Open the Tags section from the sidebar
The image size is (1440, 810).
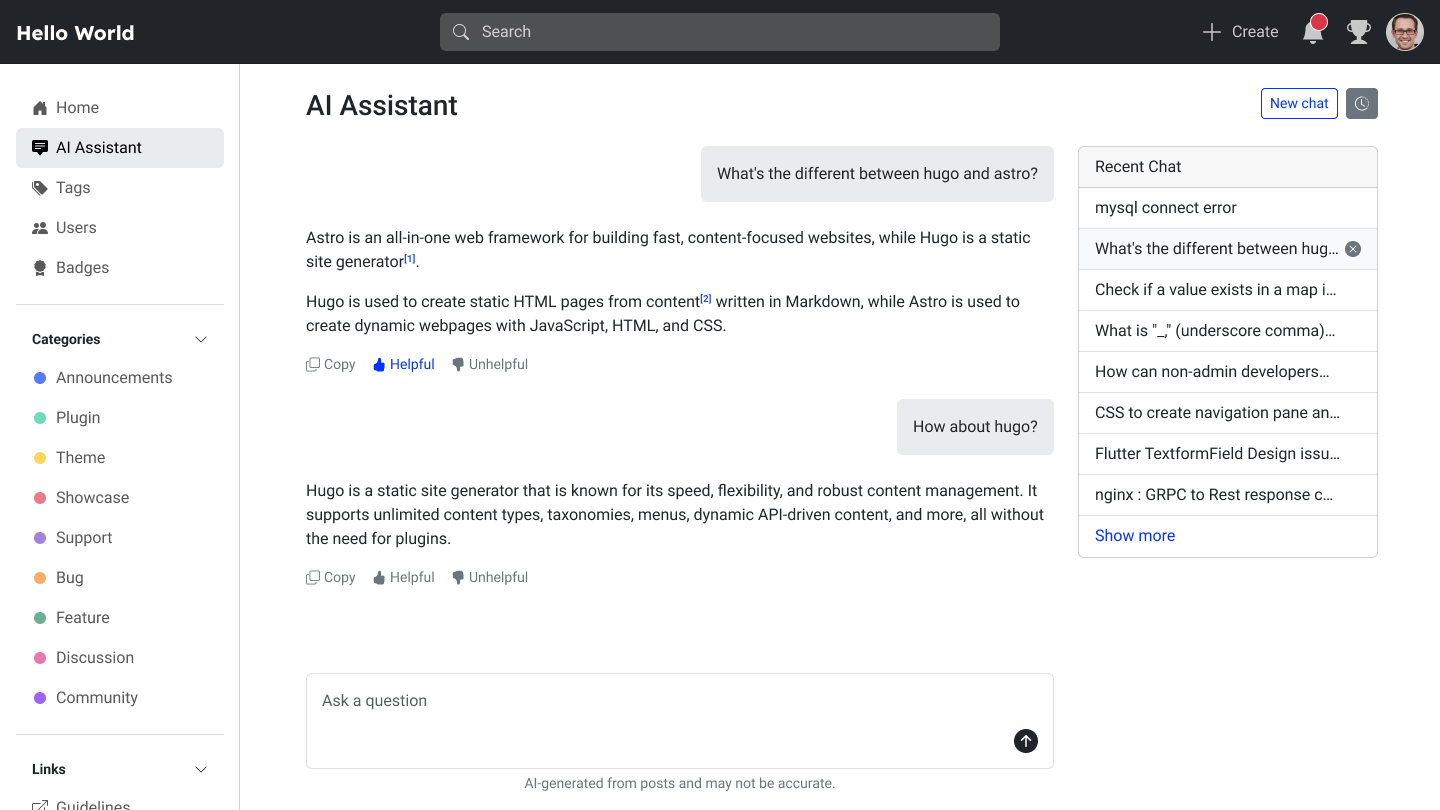point(72,187)
